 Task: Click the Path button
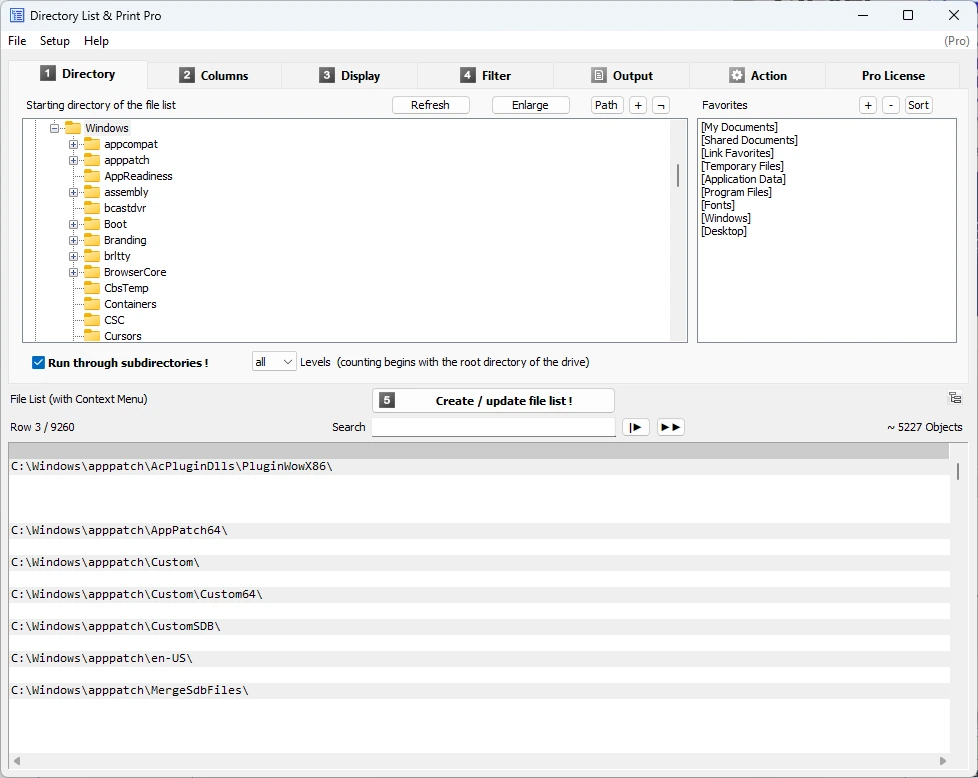[606, 105]
